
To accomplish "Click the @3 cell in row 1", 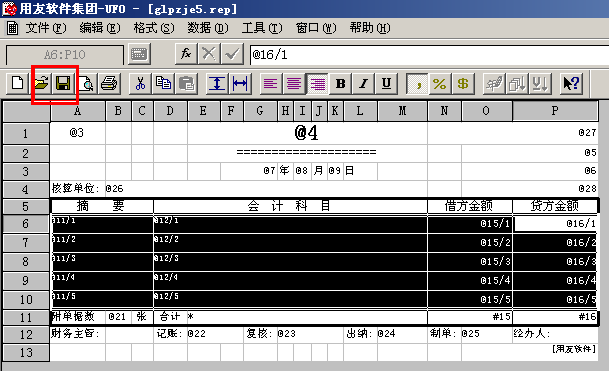I will tap(78, 133).
